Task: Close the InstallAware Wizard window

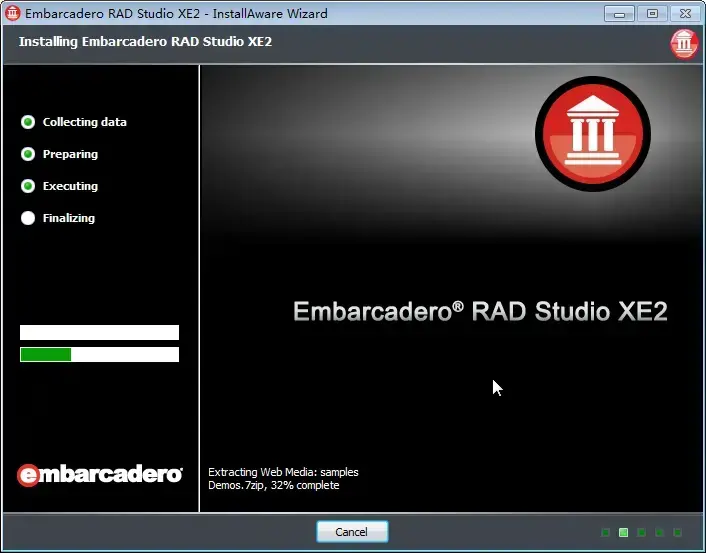Action: [685, 14]
